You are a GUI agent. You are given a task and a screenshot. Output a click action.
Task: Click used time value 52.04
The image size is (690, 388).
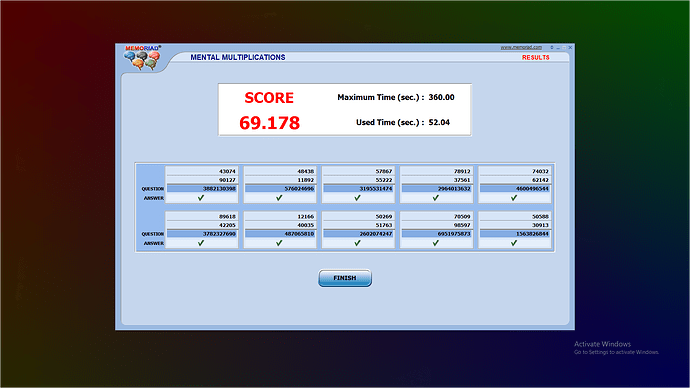(439, 122)
